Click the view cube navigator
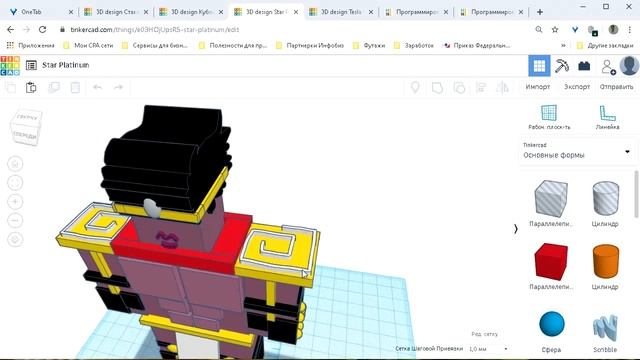 click(27, 127)
